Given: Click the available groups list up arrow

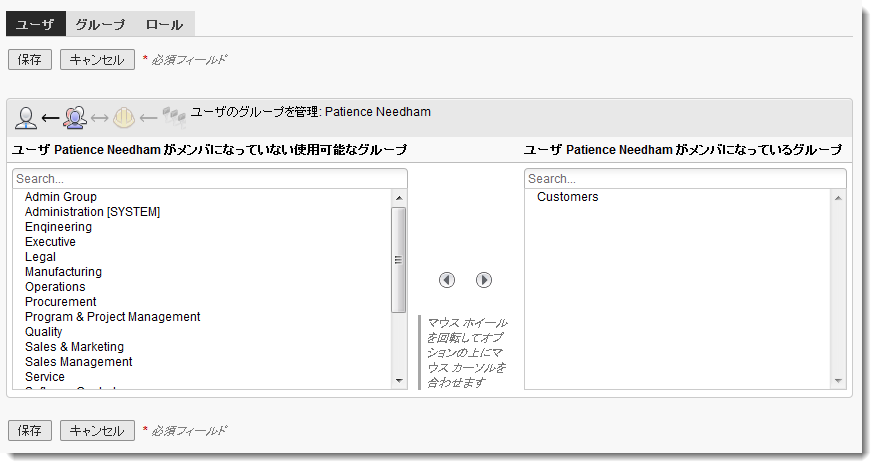Looking at the screenshot, I should [x=399, y=198].
